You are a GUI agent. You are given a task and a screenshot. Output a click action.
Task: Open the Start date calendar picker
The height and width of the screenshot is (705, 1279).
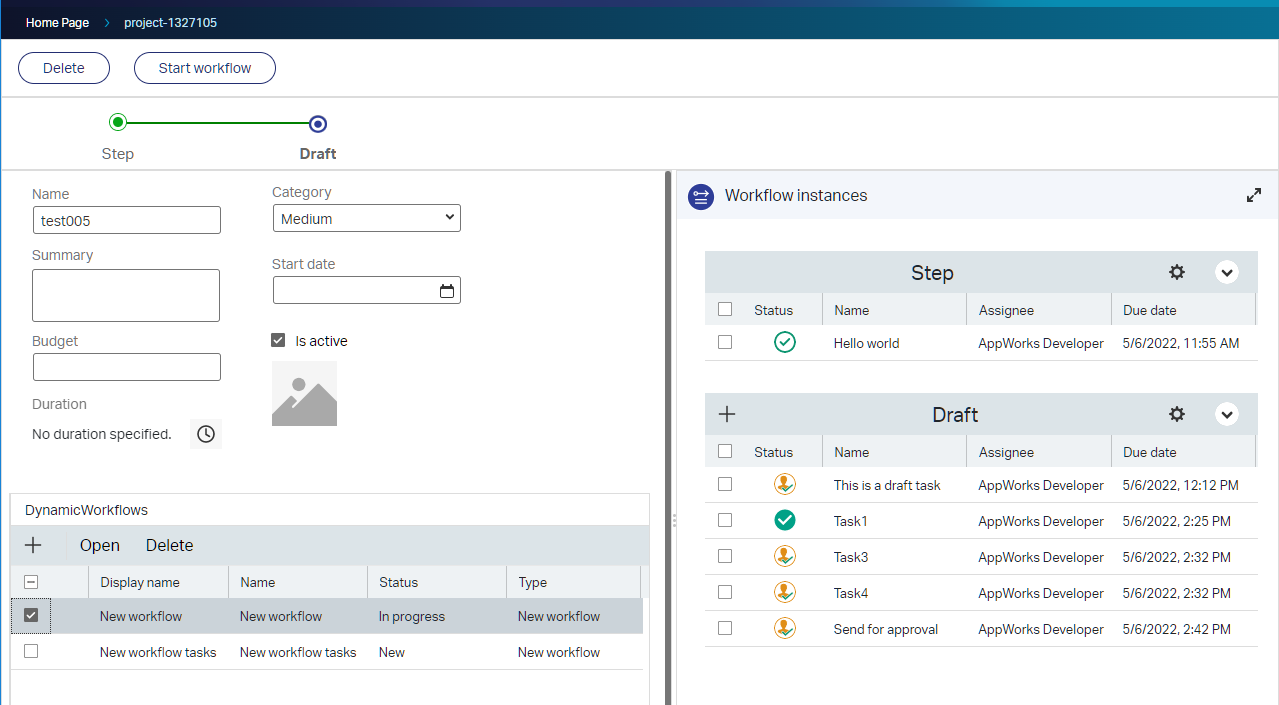click(x=447, y=291)
